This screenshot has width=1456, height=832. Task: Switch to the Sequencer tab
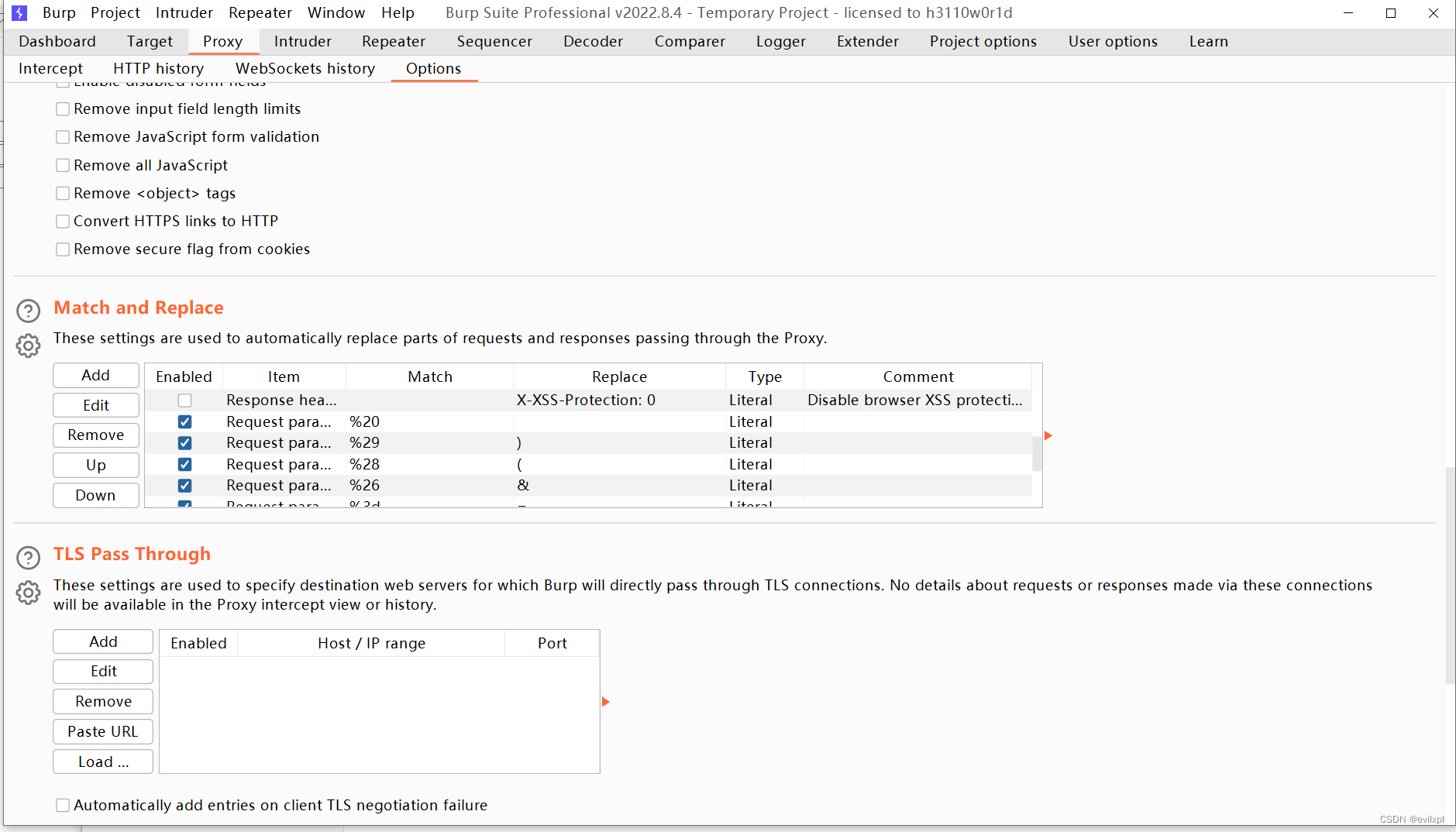pos(494,42)
